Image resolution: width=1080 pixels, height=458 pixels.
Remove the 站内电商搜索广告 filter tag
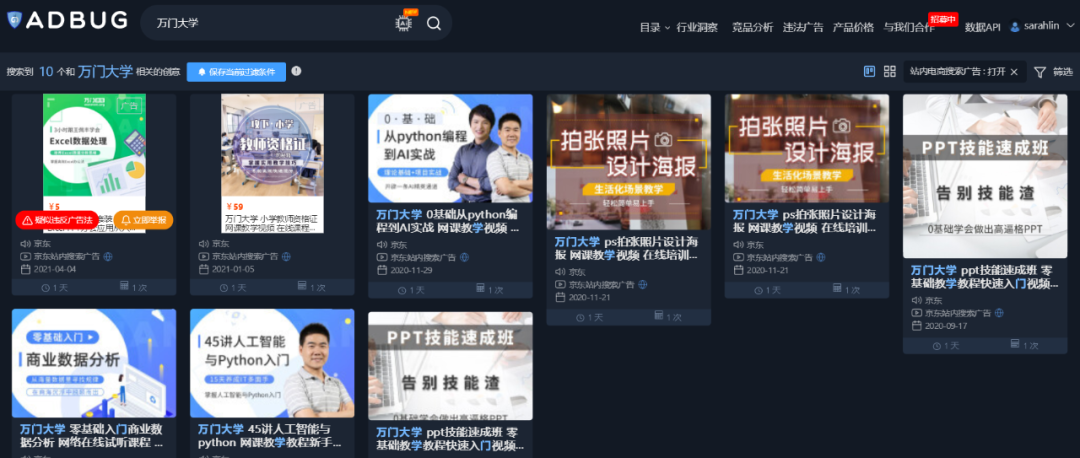click(1014, 72)
